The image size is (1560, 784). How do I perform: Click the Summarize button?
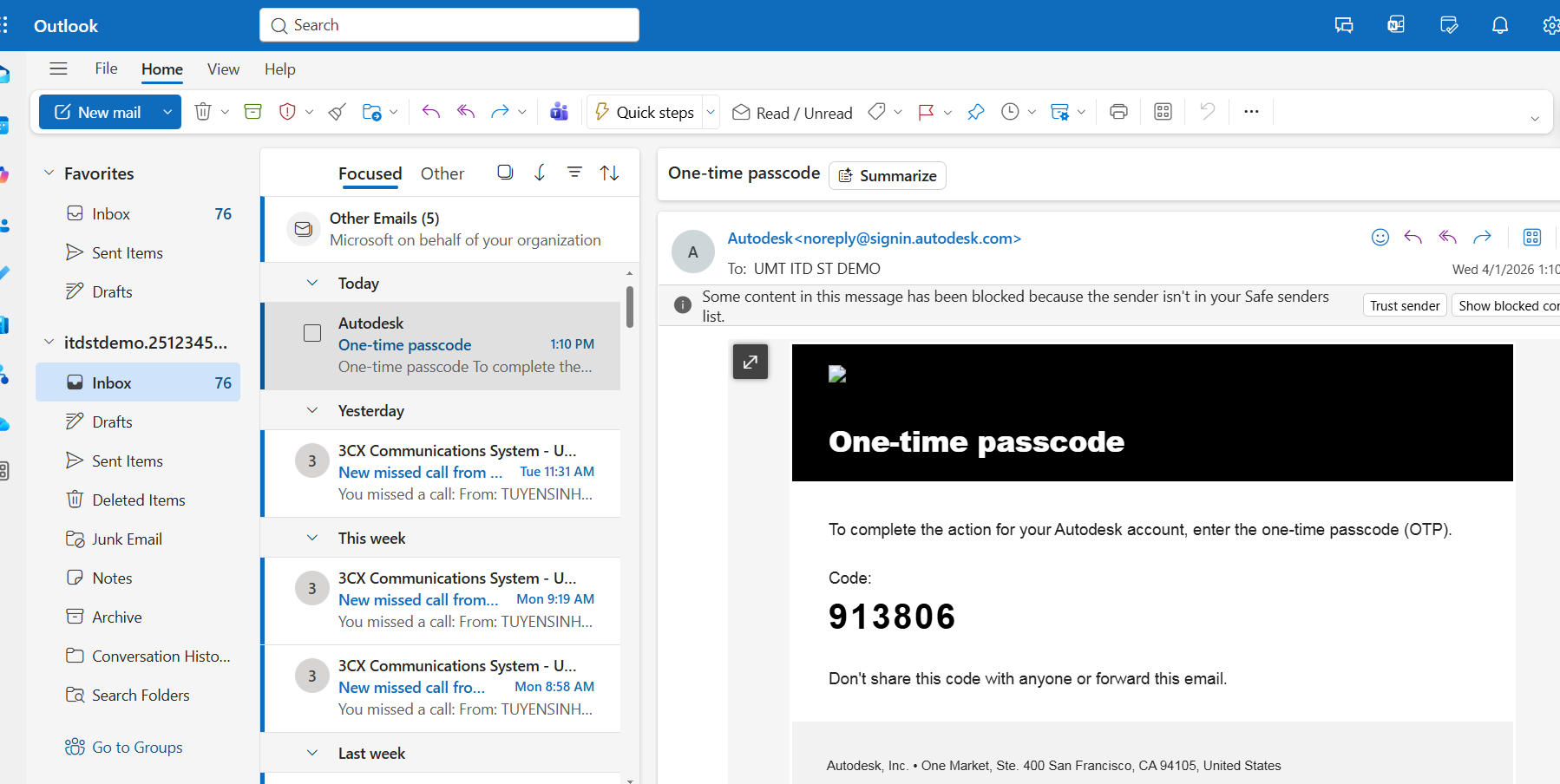pyautogui.click(x=887, y=175)
